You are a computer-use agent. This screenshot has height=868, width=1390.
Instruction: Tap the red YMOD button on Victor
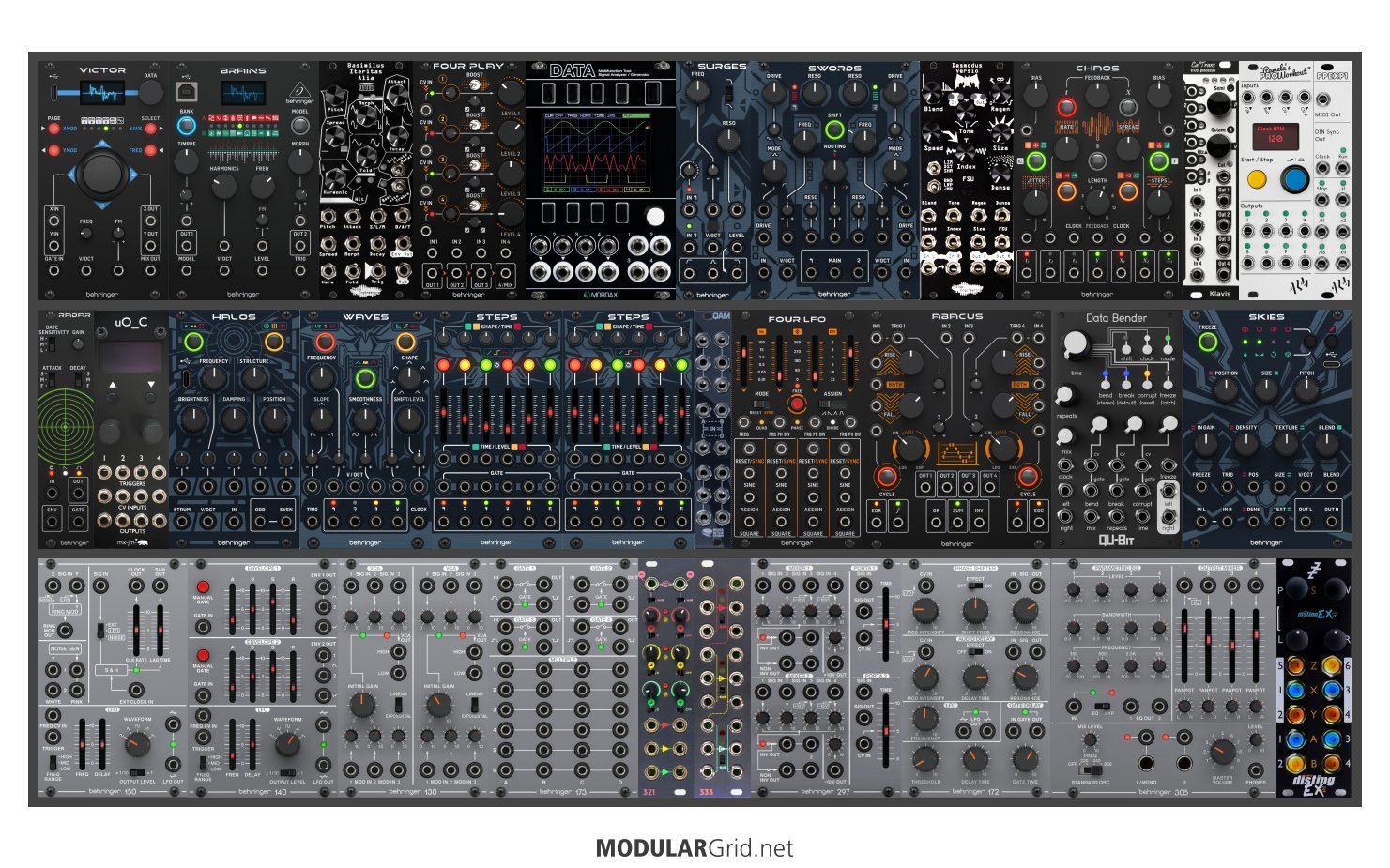pos(54,150)
